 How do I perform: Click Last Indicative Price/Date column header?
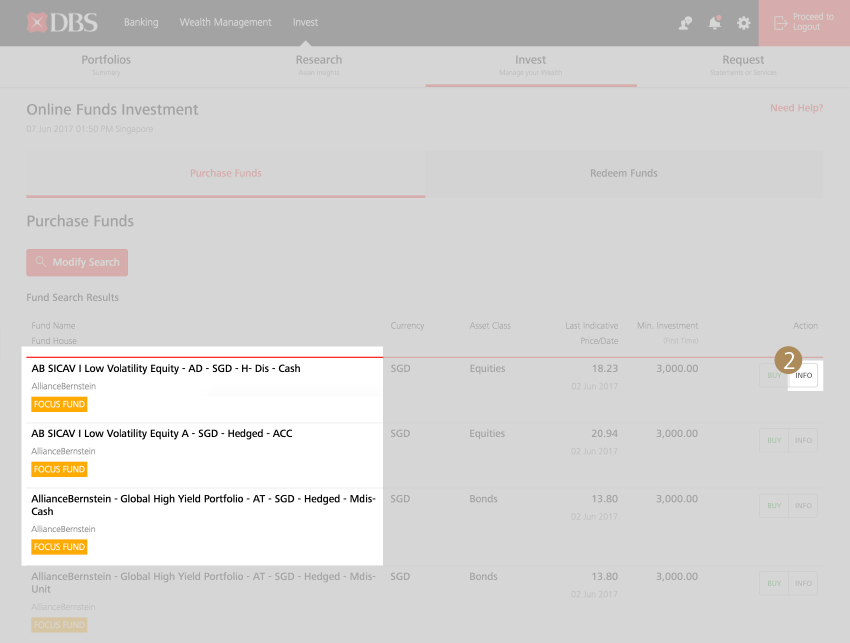[x=591, y=333]
